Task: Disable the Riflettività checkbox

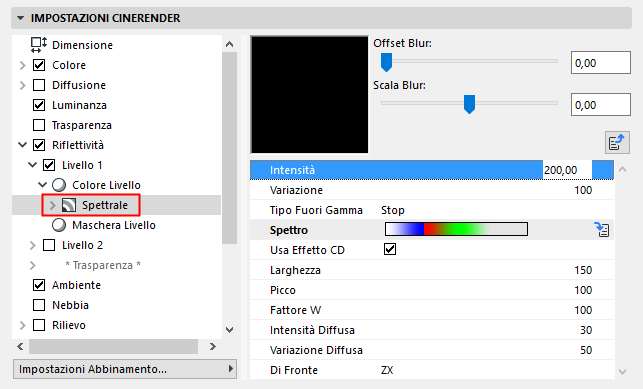Action: (x=39, y=145)
